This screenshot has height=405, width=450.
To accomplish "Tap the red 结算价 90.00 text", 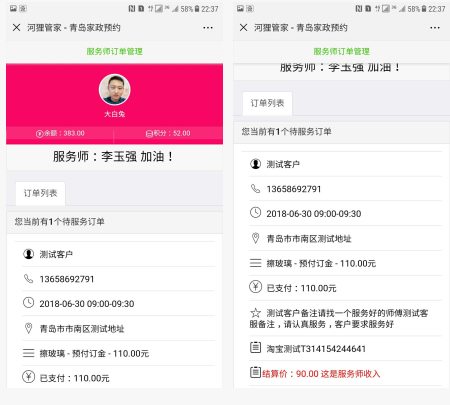I will 321,374.
